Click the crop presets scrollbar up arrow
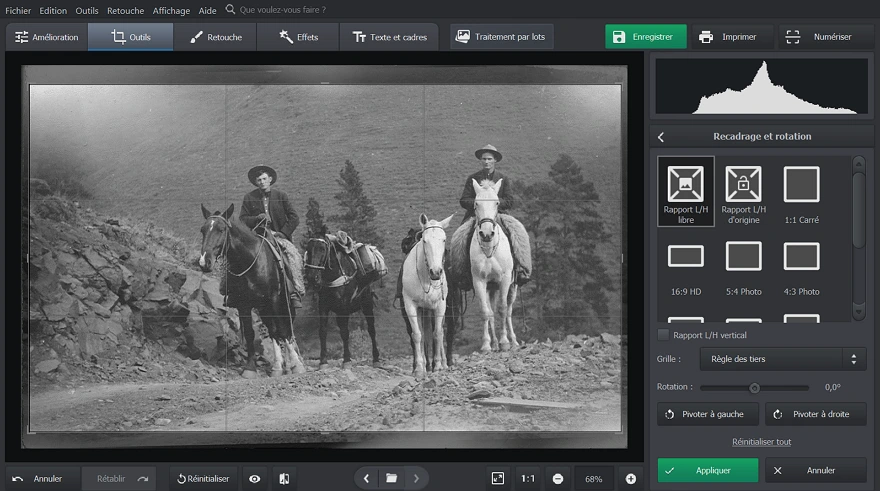880x491 pixels. pyautogui.click(x=859, y=164)
